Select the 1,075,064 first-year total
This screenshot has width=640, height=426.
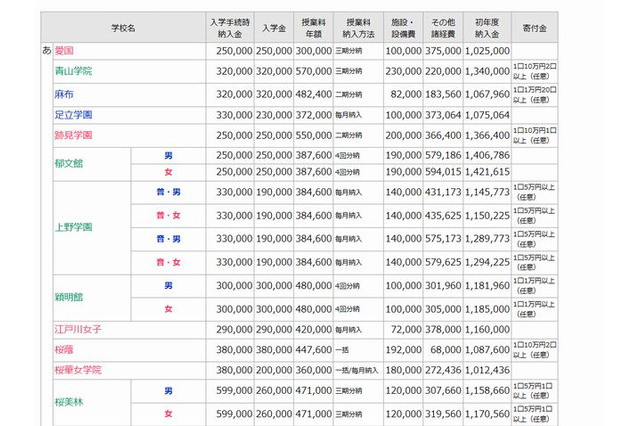tap(487, 115)
